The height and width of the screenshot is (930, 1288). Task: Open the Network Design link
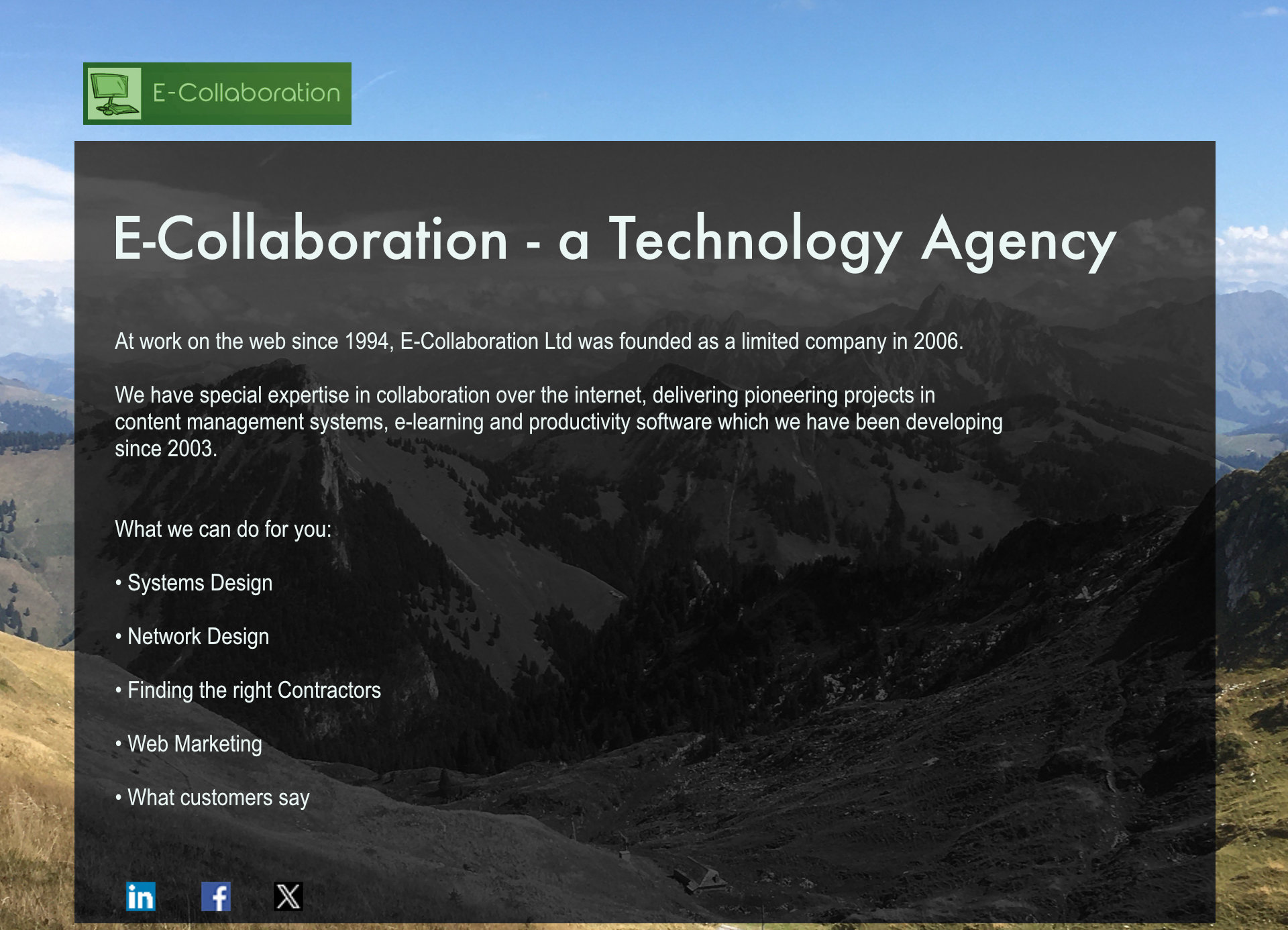click(198, 637)
